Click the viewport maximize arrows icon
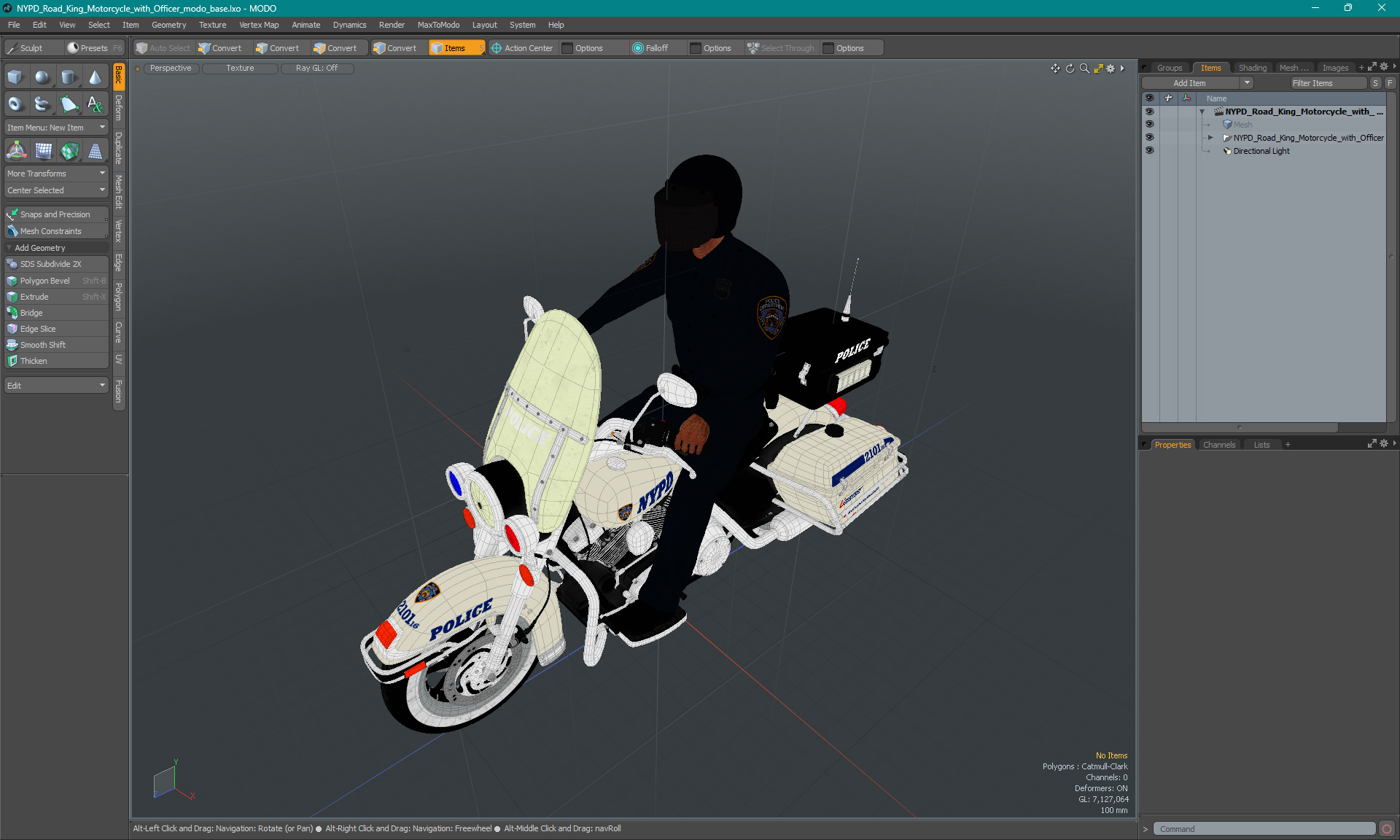The height and width of the screenshot is (840, 1400). click(x=1098, y=69)
